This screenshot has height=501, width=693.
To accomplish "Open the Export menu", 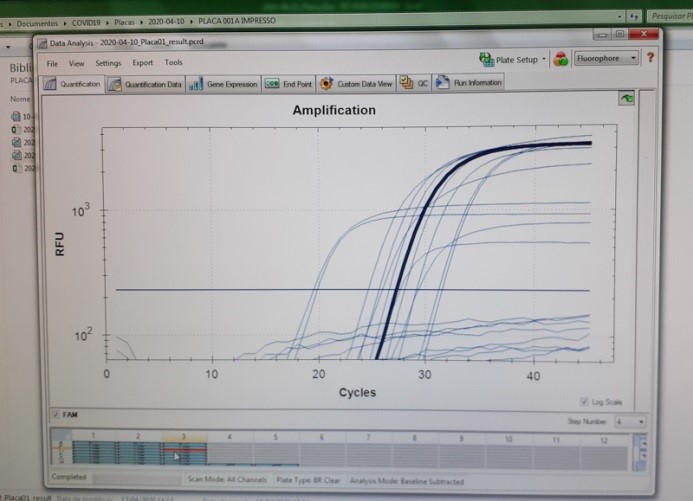I will click(142, 63).
